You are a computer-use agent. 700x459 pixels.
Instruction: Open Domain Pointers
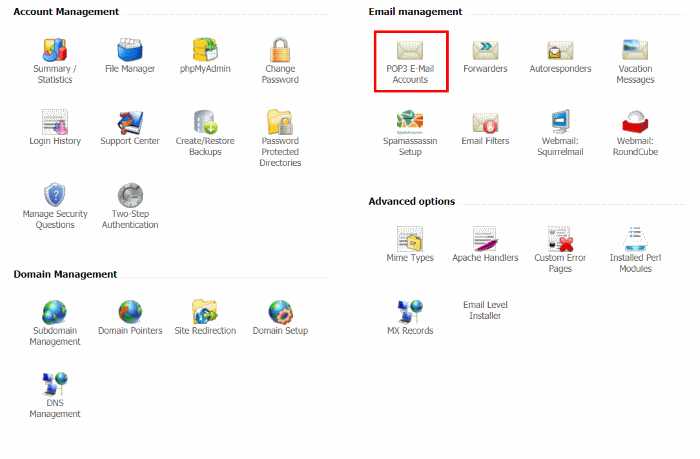tap(130, 312)
